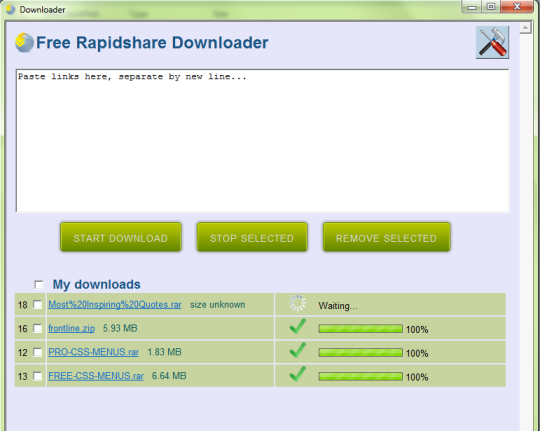Check the box for download 18
540x431 pixels.
coord(38,305)
